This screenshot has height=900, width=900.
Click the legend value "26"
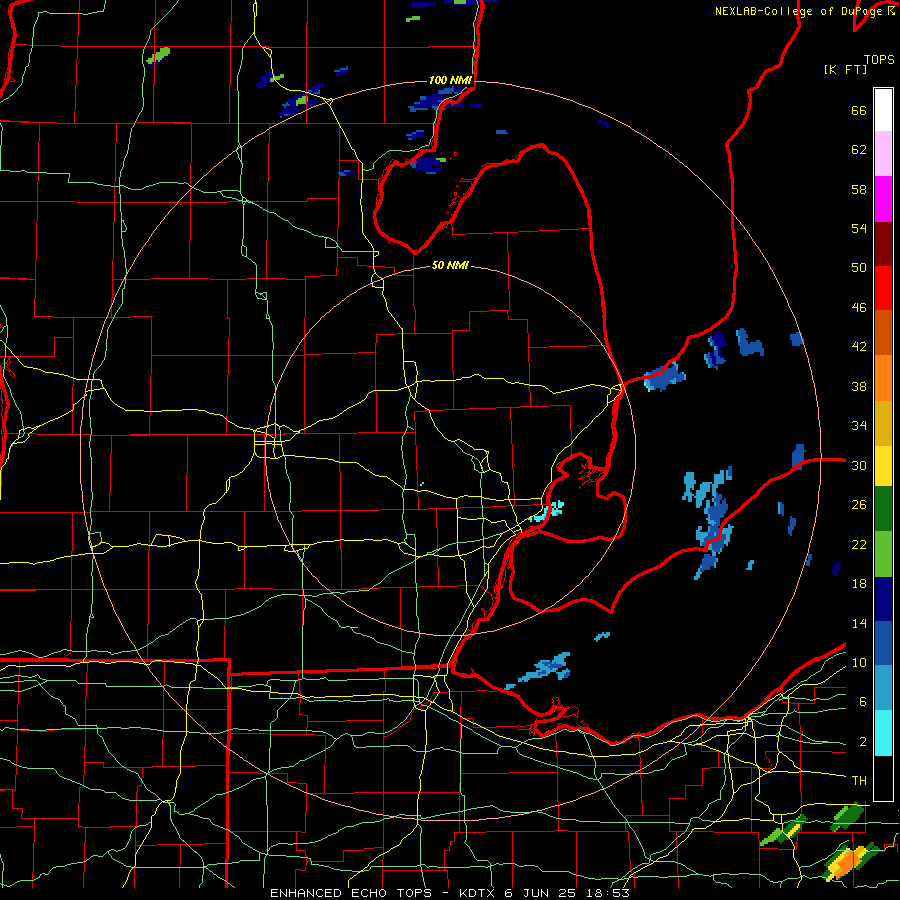tap(859, 505)
